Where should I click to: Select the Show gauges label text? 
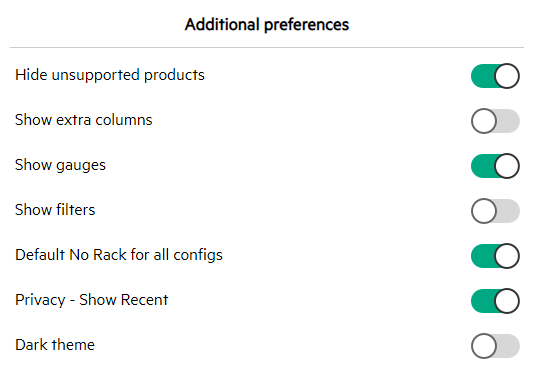[60, 165]
